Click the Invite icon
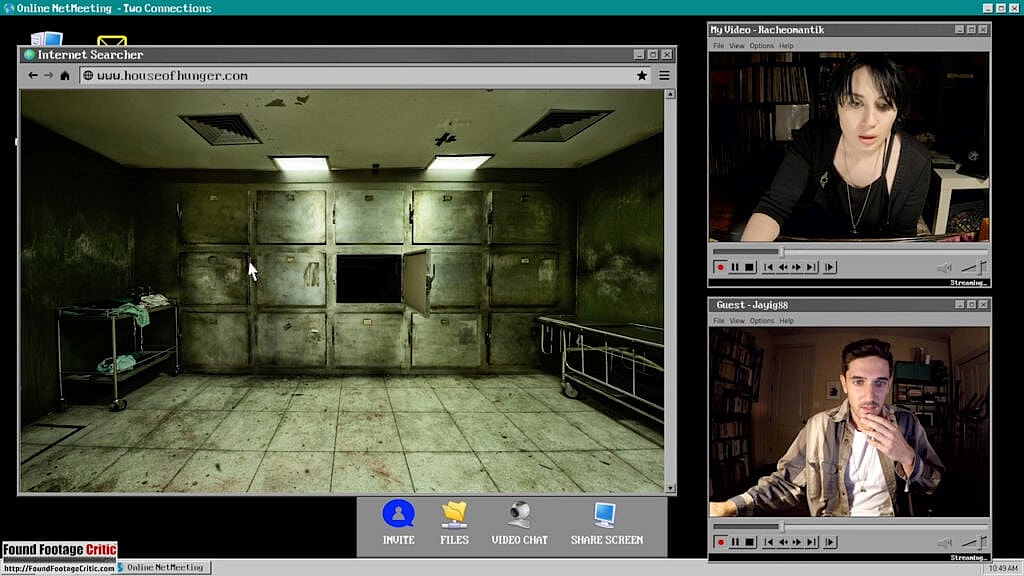The width and height of the screenshot is (1024, 576). pyautogui.click(x=398, y=515)
